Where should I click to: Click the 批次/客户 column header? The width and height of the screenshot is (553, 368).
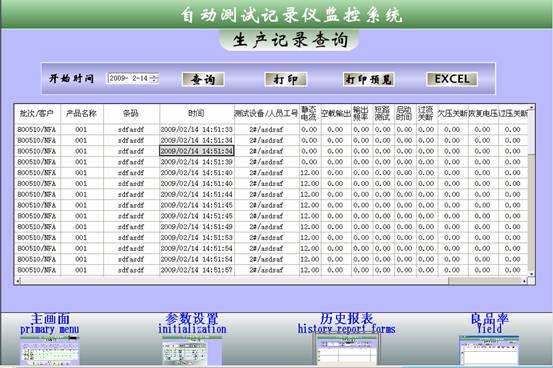coord(37,114)
